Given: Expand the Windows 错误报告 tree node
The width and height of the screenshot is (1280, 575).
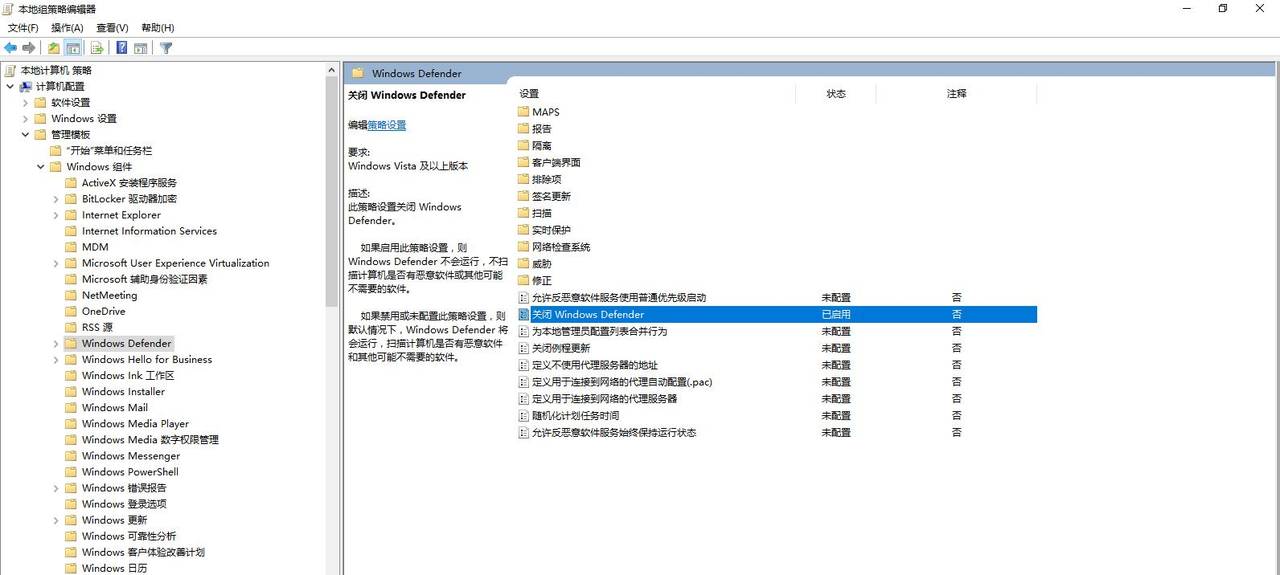Looking at the screenshot, I should click(56, 488).
